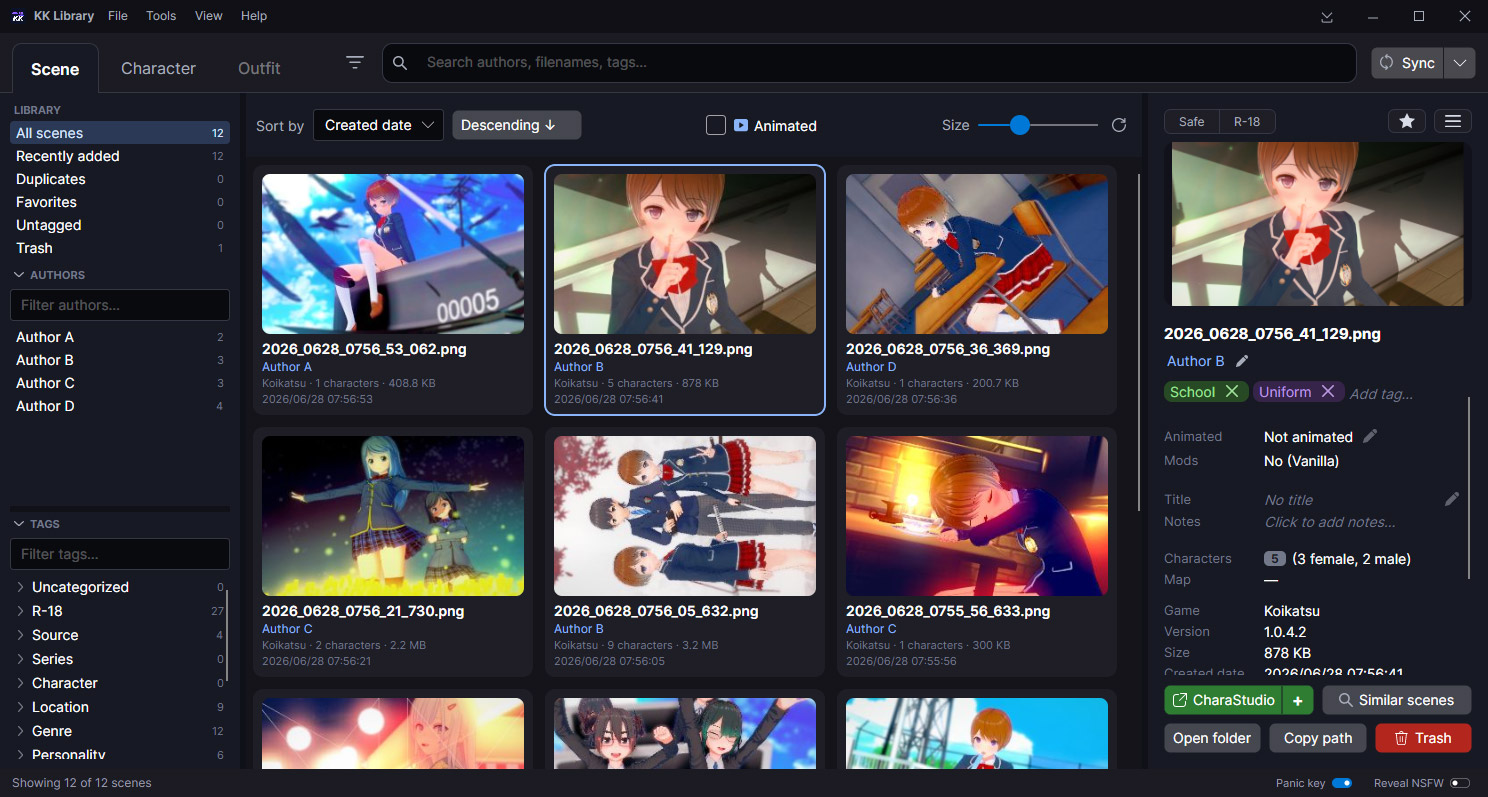Edit the Animated status with pencil icon
The width and height of the screenshot is (1488, 797).
[x=1371, y=436]
